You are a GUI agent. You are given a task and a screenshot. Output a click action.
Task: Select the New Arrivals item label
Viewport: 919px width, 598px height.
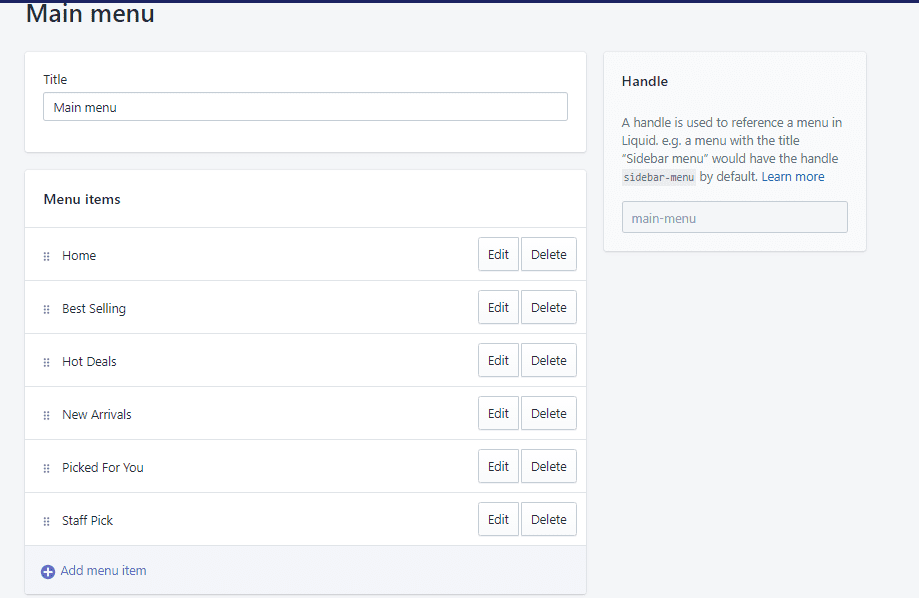coord(97,414)
